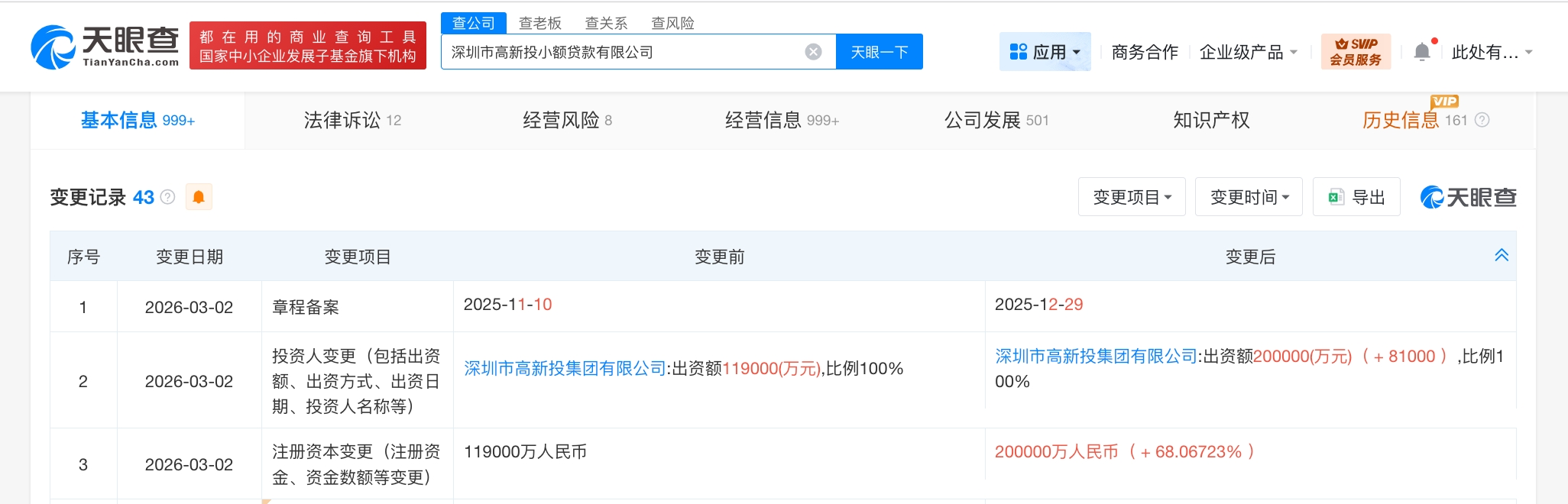Click the orange alert bell beside 变更记录
The width and height of the screenshot is (1568, 504).
tap(199, 197)
